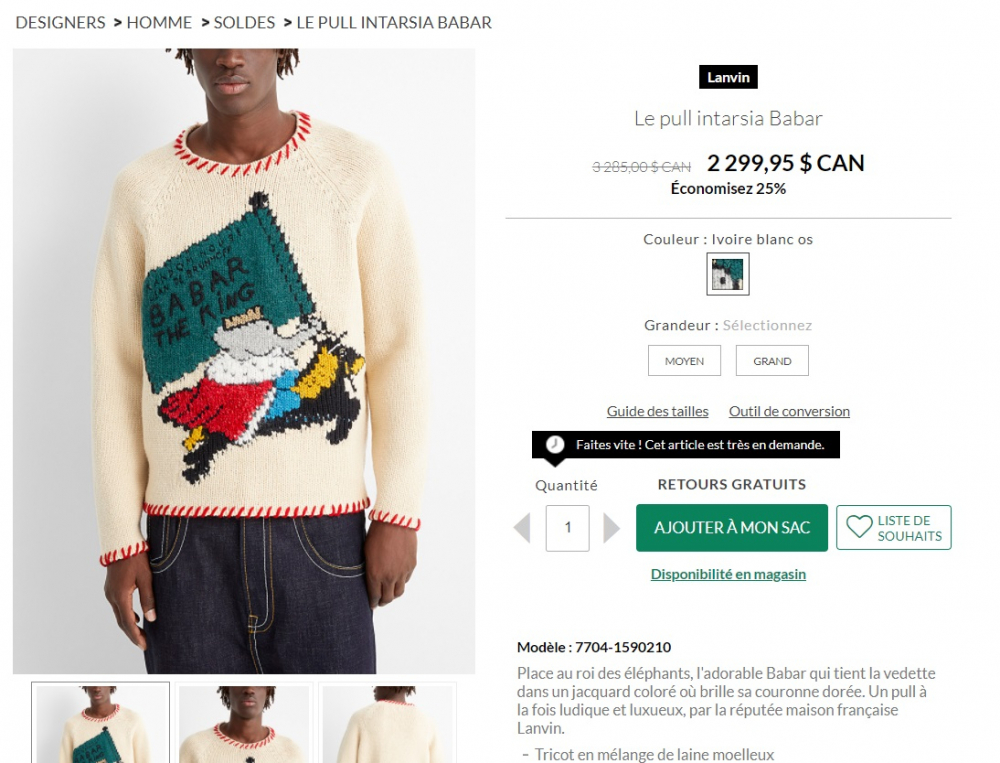Image resolution: width=1000 pixels, height=763 pixels.
Task: Add item with Ajouter à mon sac
Action: tap(732, 528)
